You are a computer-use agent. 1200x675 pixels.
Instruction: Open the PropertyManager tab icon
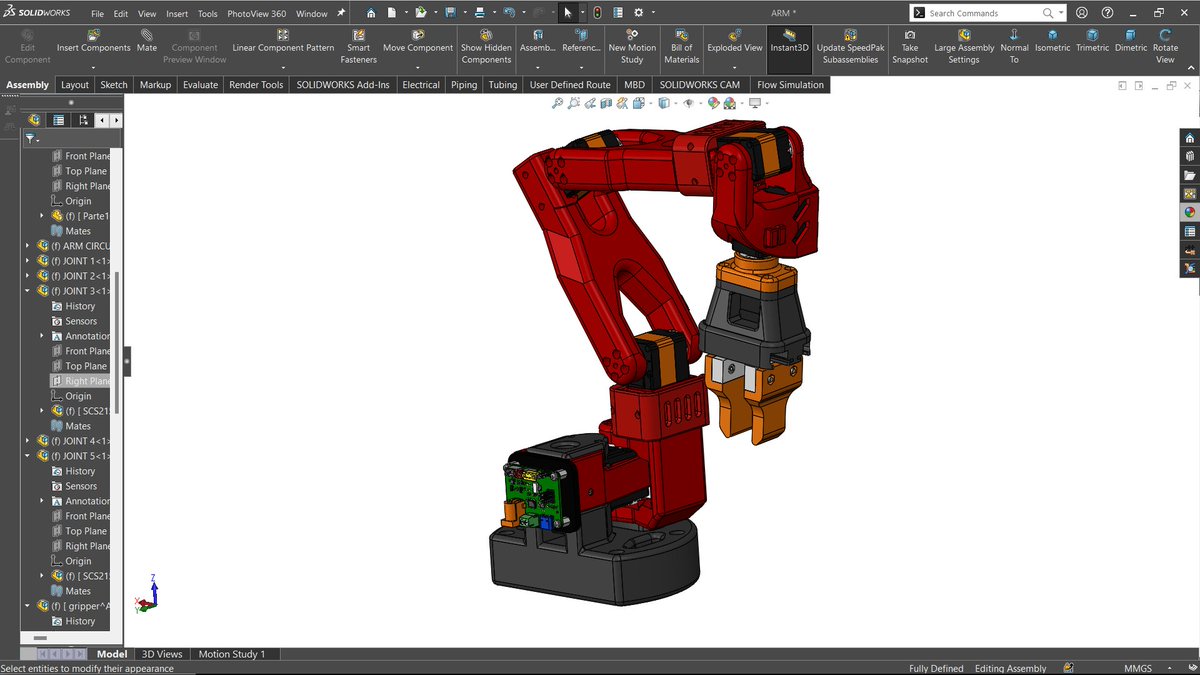pos(59,120)
